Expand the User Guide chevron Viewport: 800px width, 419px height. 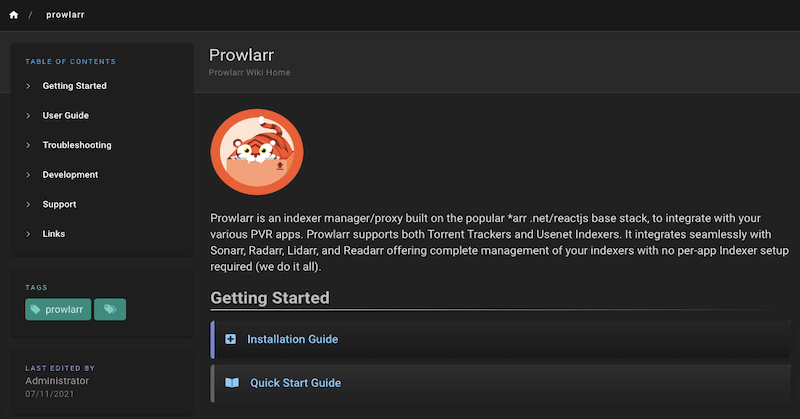28,116
